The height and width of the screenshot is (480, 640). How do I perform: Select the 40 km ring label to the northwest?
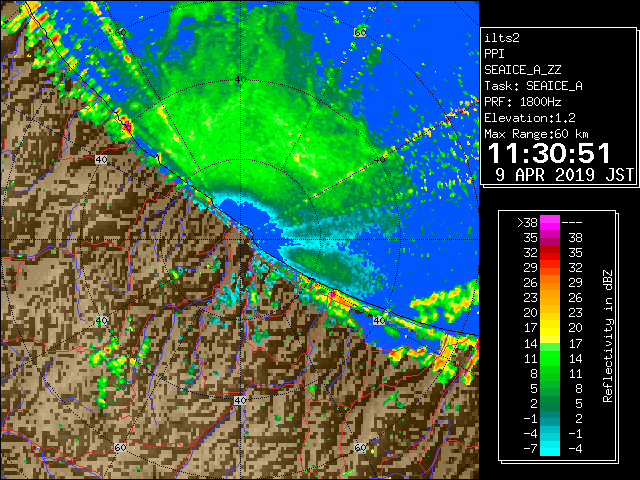[101, 159]
